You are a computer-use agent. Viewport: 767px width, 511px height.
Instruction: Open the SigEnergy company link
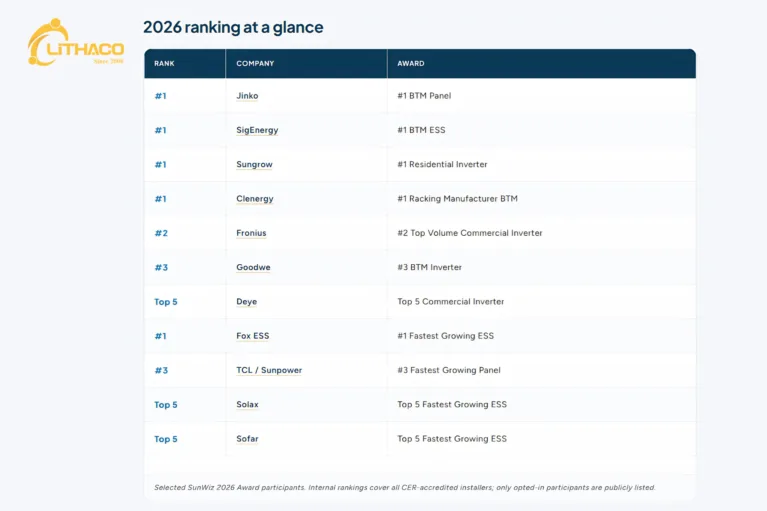click(257, 130)
